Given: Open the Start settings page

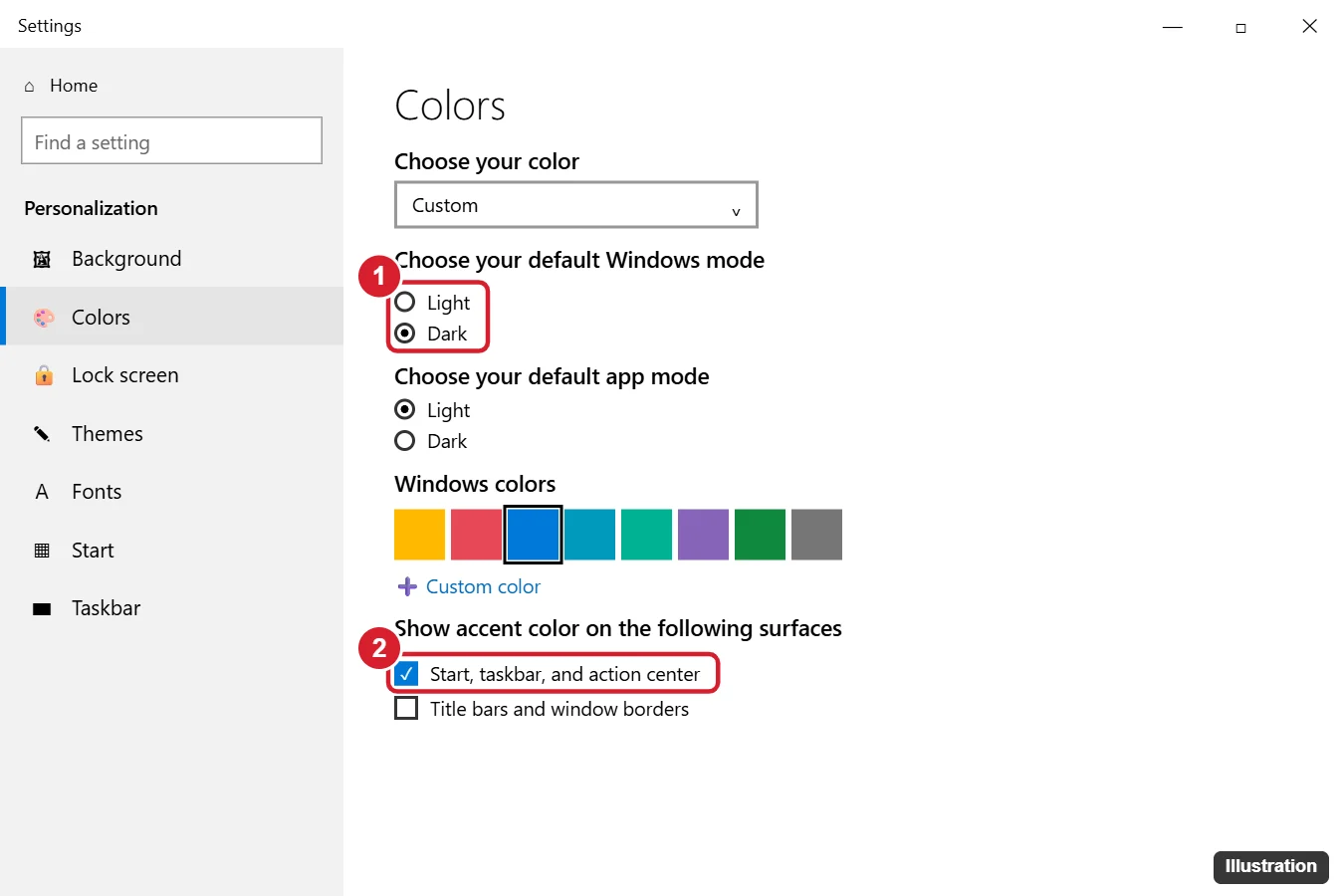Looking at the screenshot, I should 171,551.
